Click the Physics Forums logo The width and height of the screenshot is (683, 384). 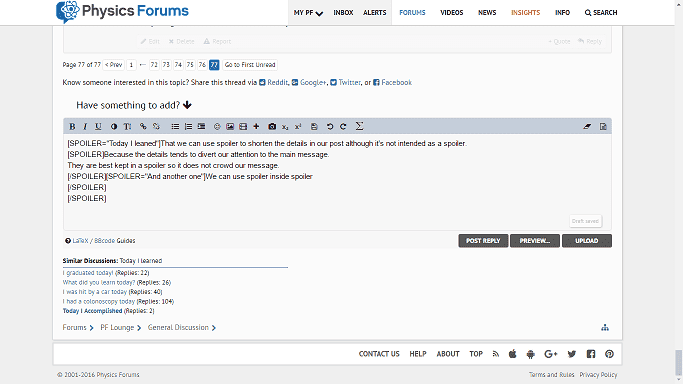coord(122,12)
